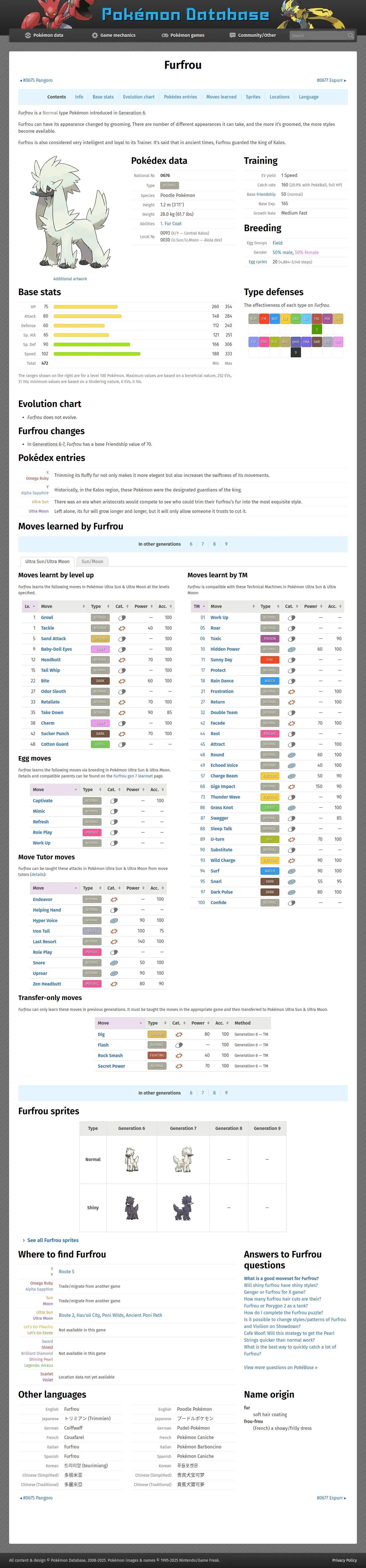Click the status category icon in the Growl row
Image resolution: width=366 pixels, height=1568 pixels.
click(x=122, y=618)
